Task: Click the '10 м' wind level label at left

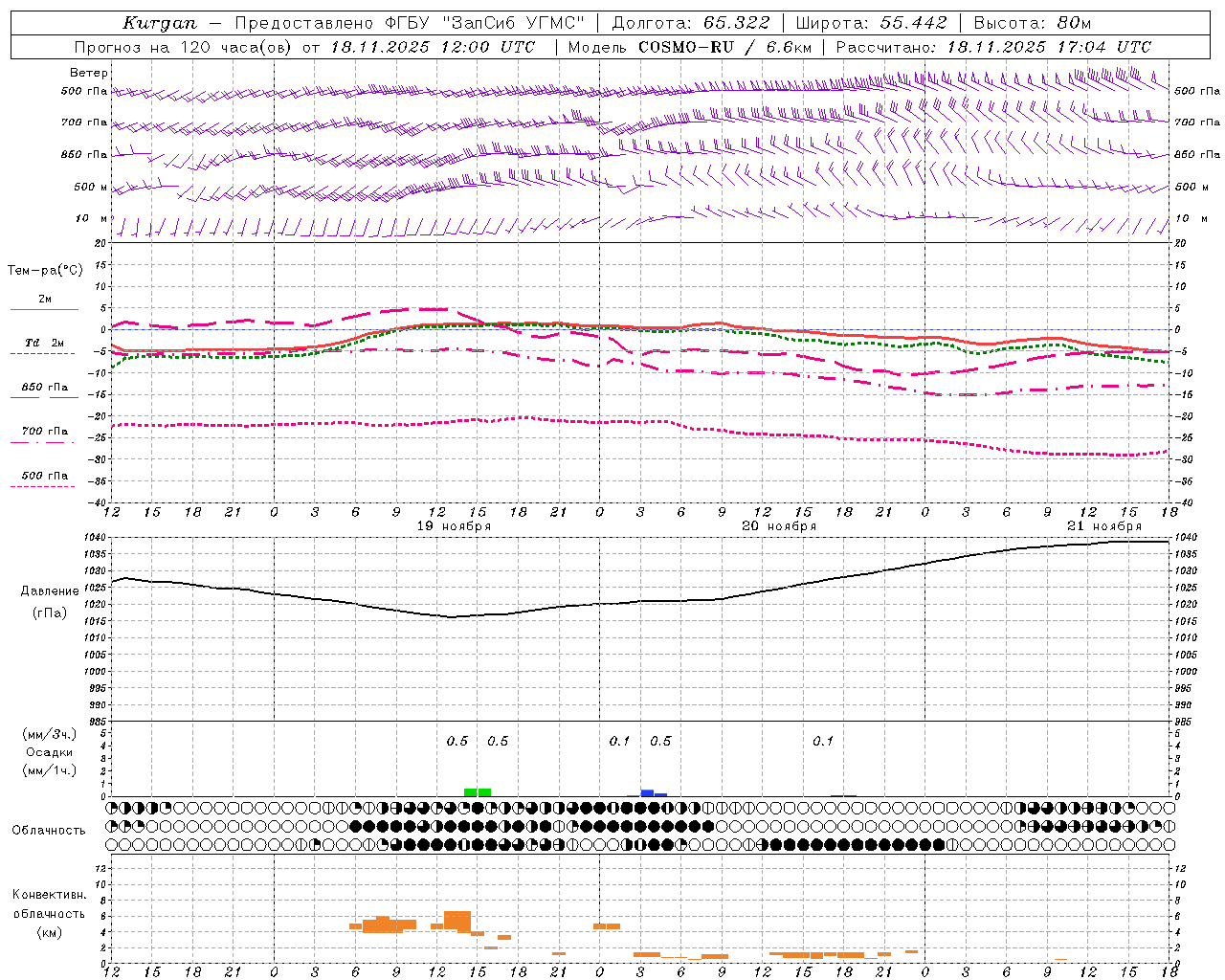Action: [x=92, y=219]
